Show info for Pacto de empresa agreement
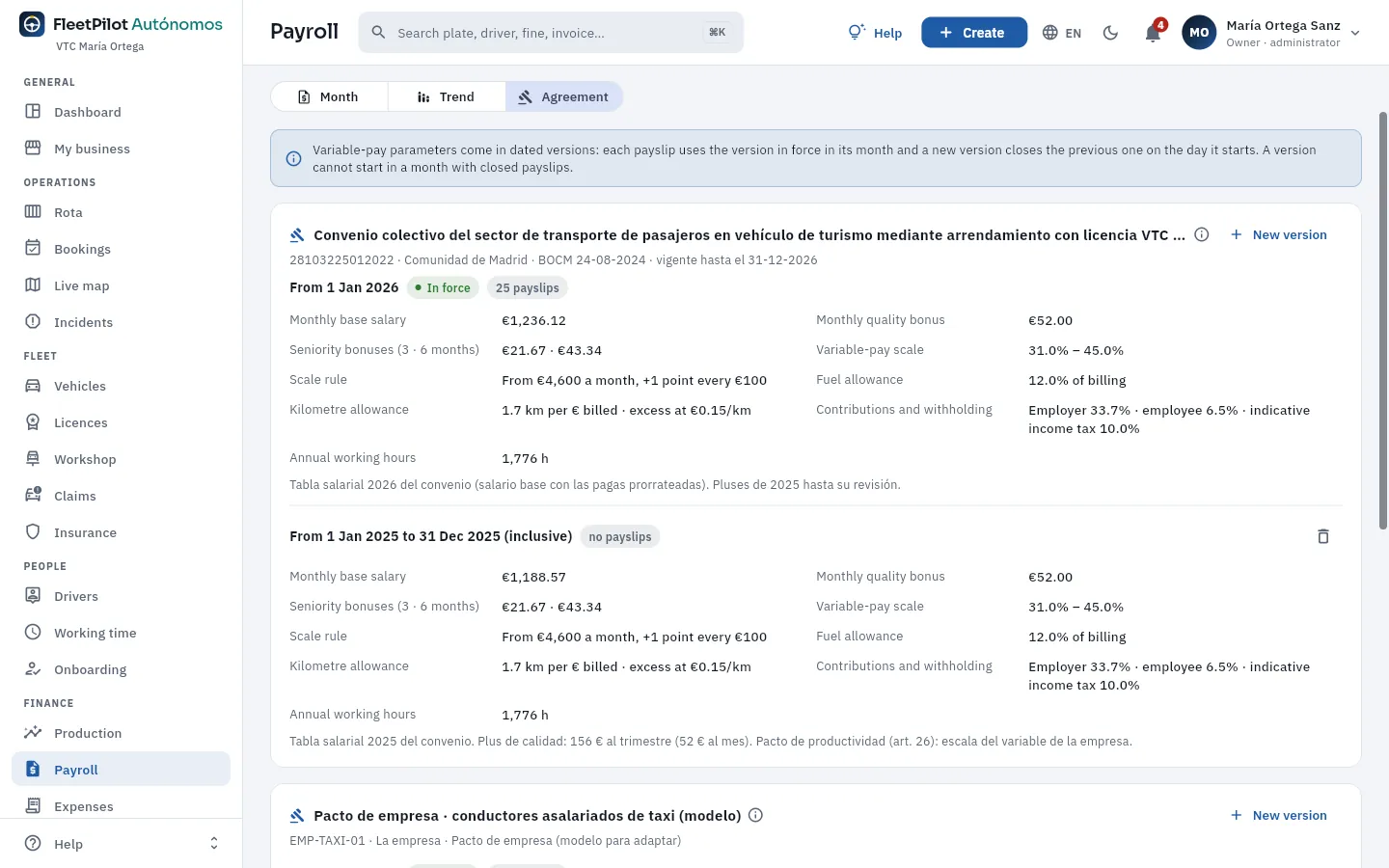Image resolution: width=1389 pixels, height=868 pixels. pyautogui.click(x=756, y=815)
